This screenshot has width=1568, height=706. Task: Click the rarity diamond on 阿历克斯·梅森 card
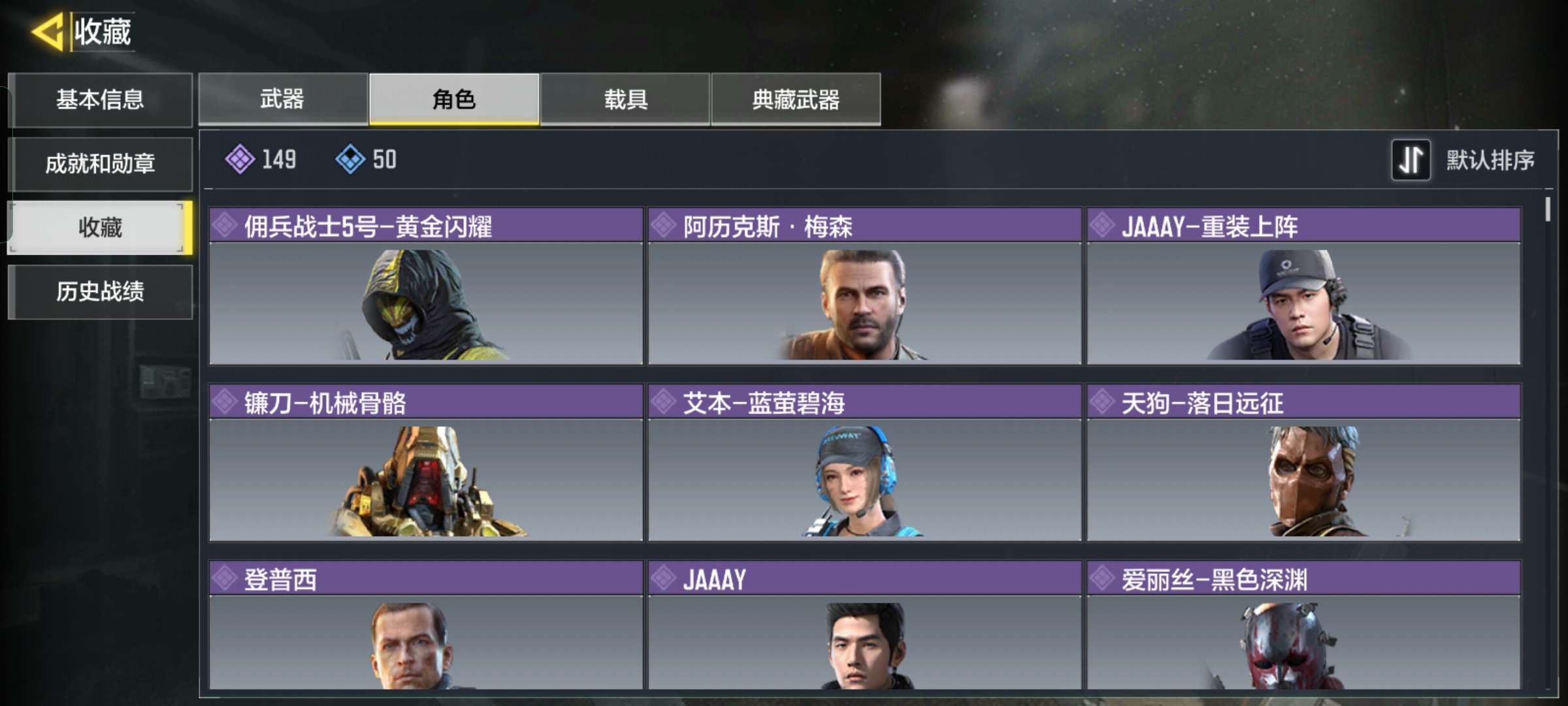point(663,226)
